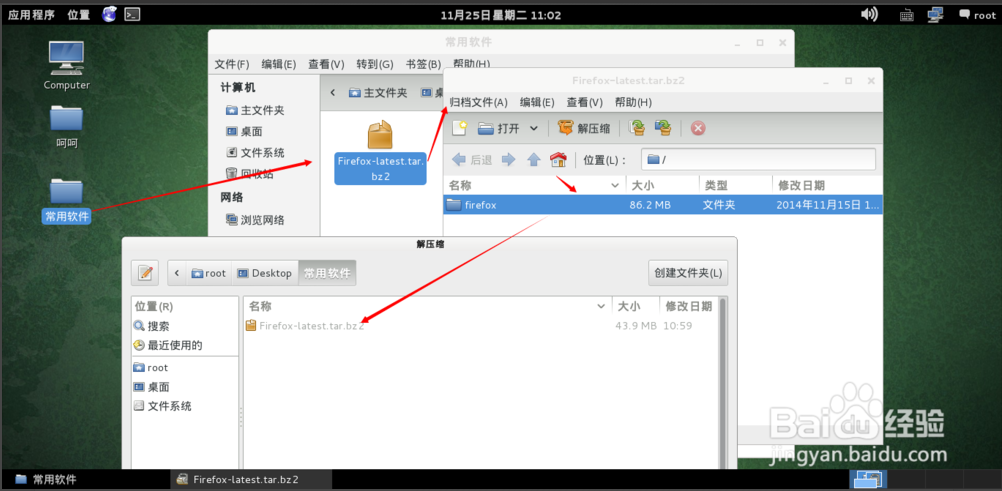Sort archive list by 大小 column
Viewport: 1002px width, 491px height.
[663, 185]
